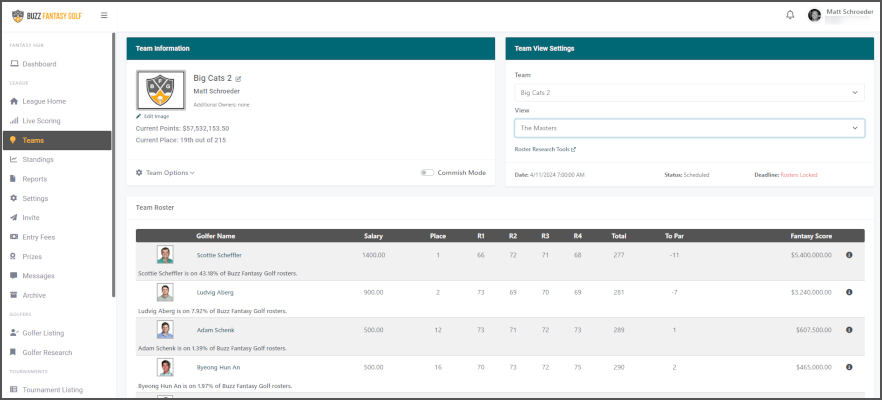Viewport: 882px width, 400px height.
Task: Click the Matt Schroeder username at top right
Action: click(850, 11)
